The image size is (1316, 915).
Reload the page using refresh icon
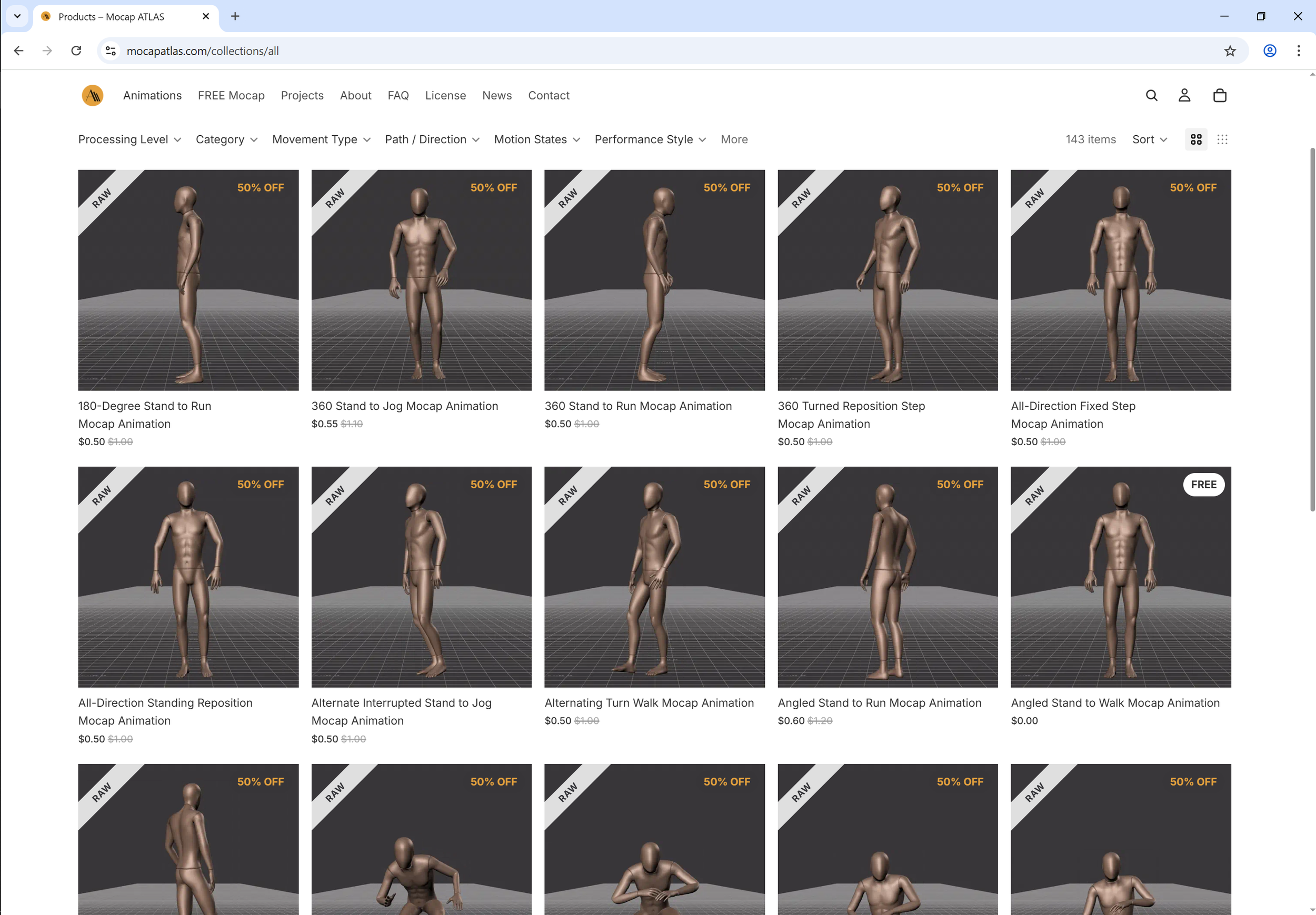76,51
